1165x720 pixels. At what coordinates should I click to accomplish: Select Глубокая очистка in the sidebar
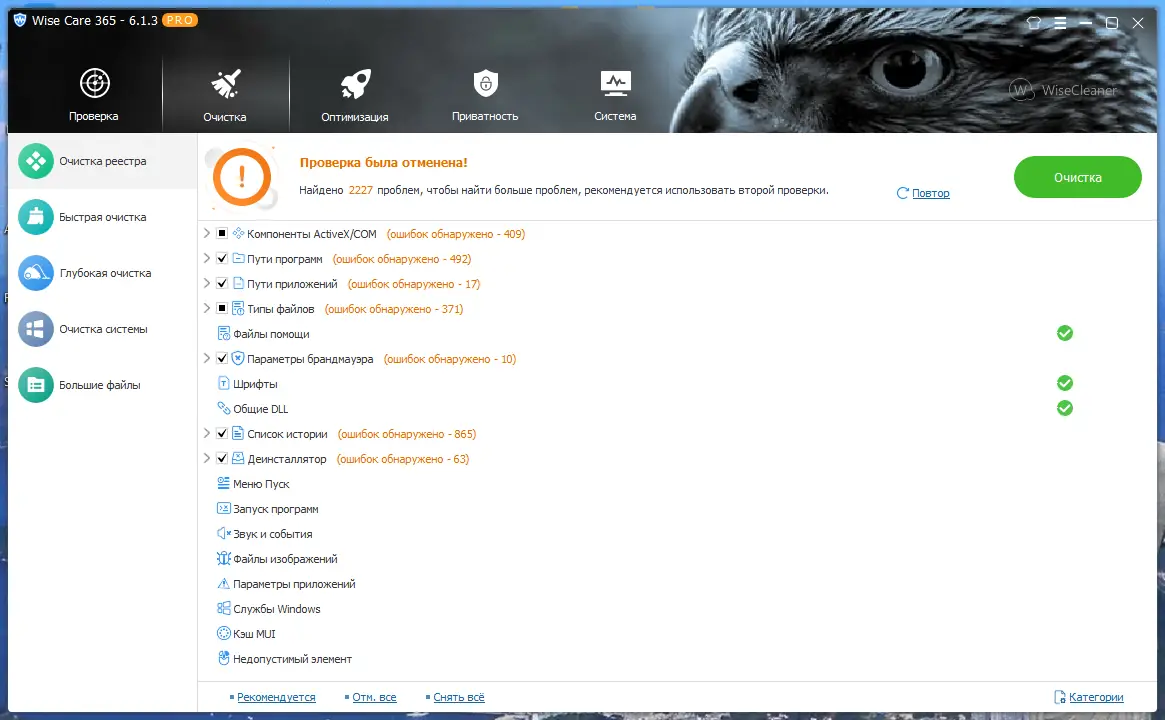coord(105,273)
